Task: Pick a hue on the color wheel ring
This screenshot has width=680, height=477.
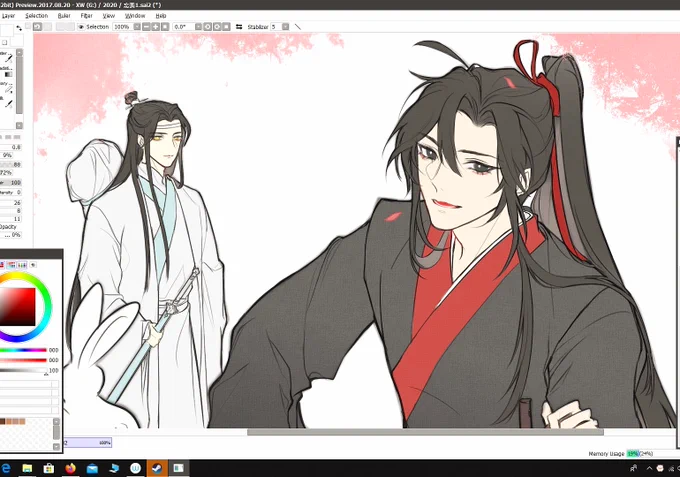Action: [x=47, y=307]
